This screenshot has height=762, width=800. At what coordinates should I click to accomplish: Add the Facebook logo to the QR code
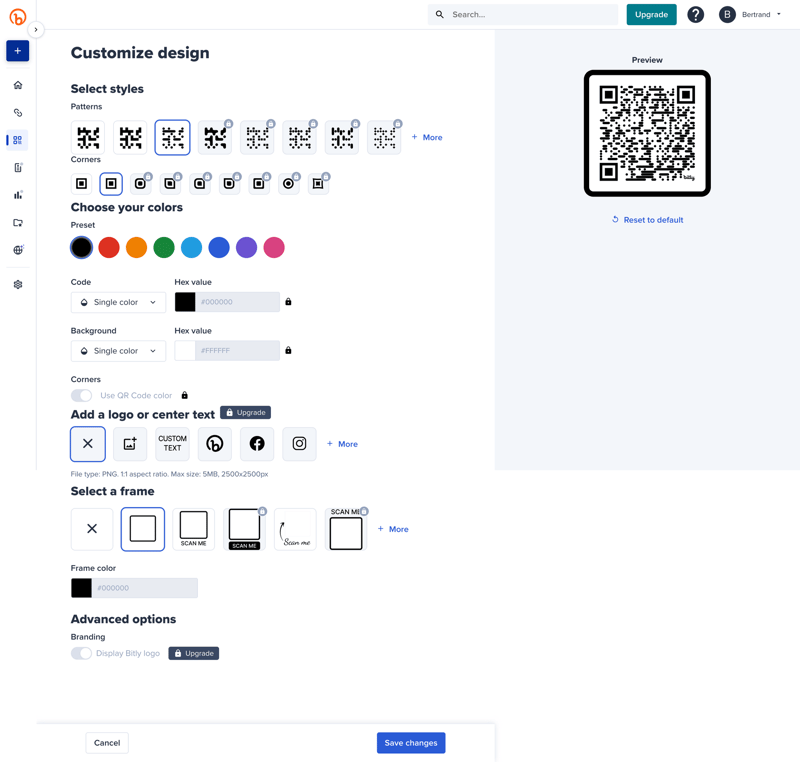(257, 443)
